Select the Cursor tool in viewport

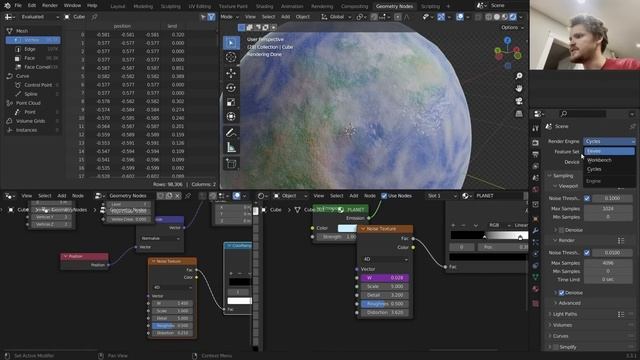point(231,58)
